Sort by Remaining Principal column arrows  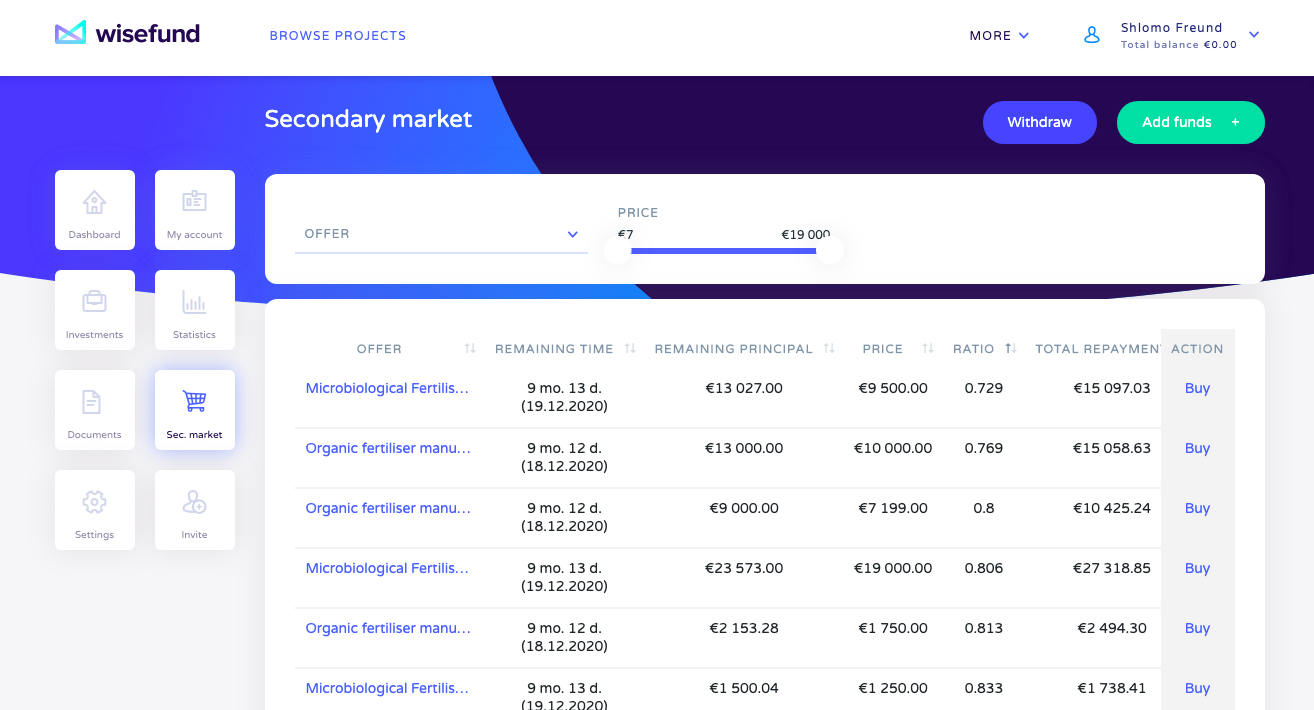(829, 349)
